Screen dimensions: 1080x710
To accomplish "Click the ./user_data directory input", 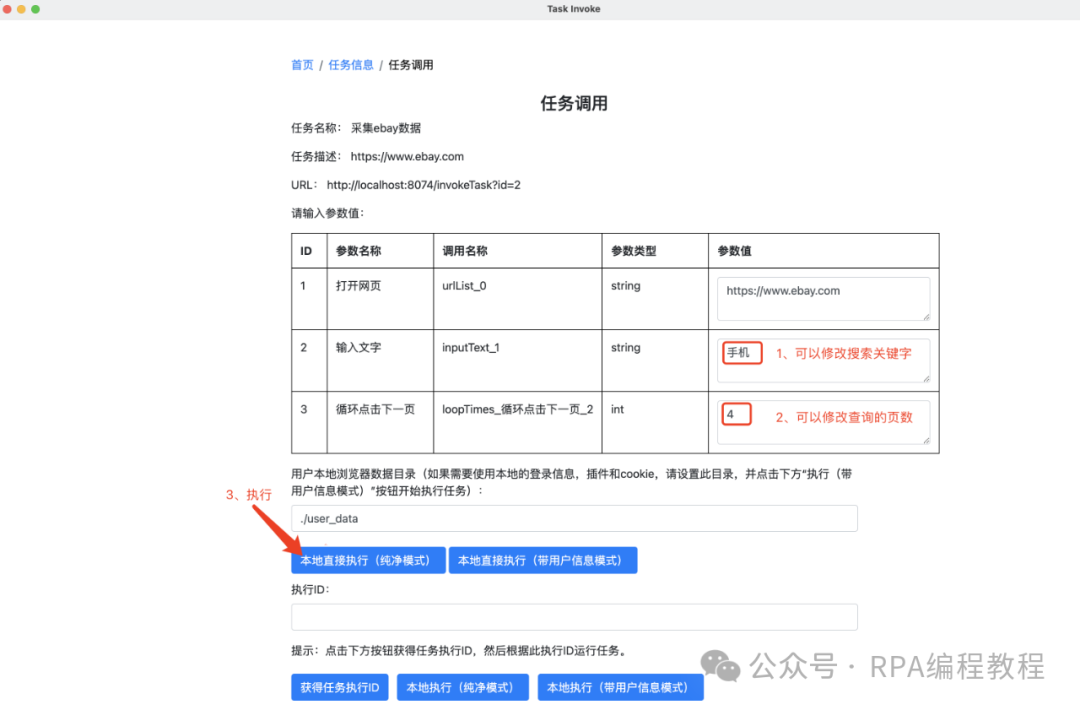I will [574, 519].
